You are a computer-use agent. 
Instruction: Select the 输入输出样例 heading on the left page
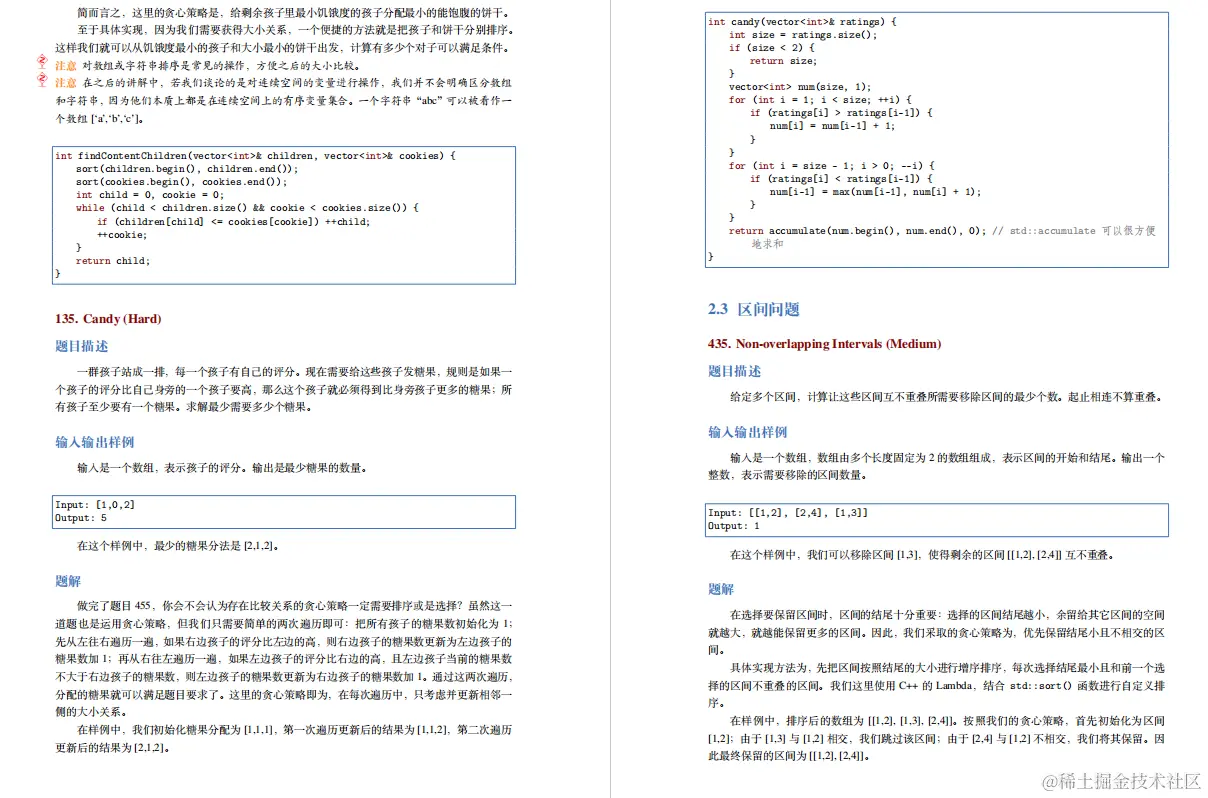coord(94,440)
